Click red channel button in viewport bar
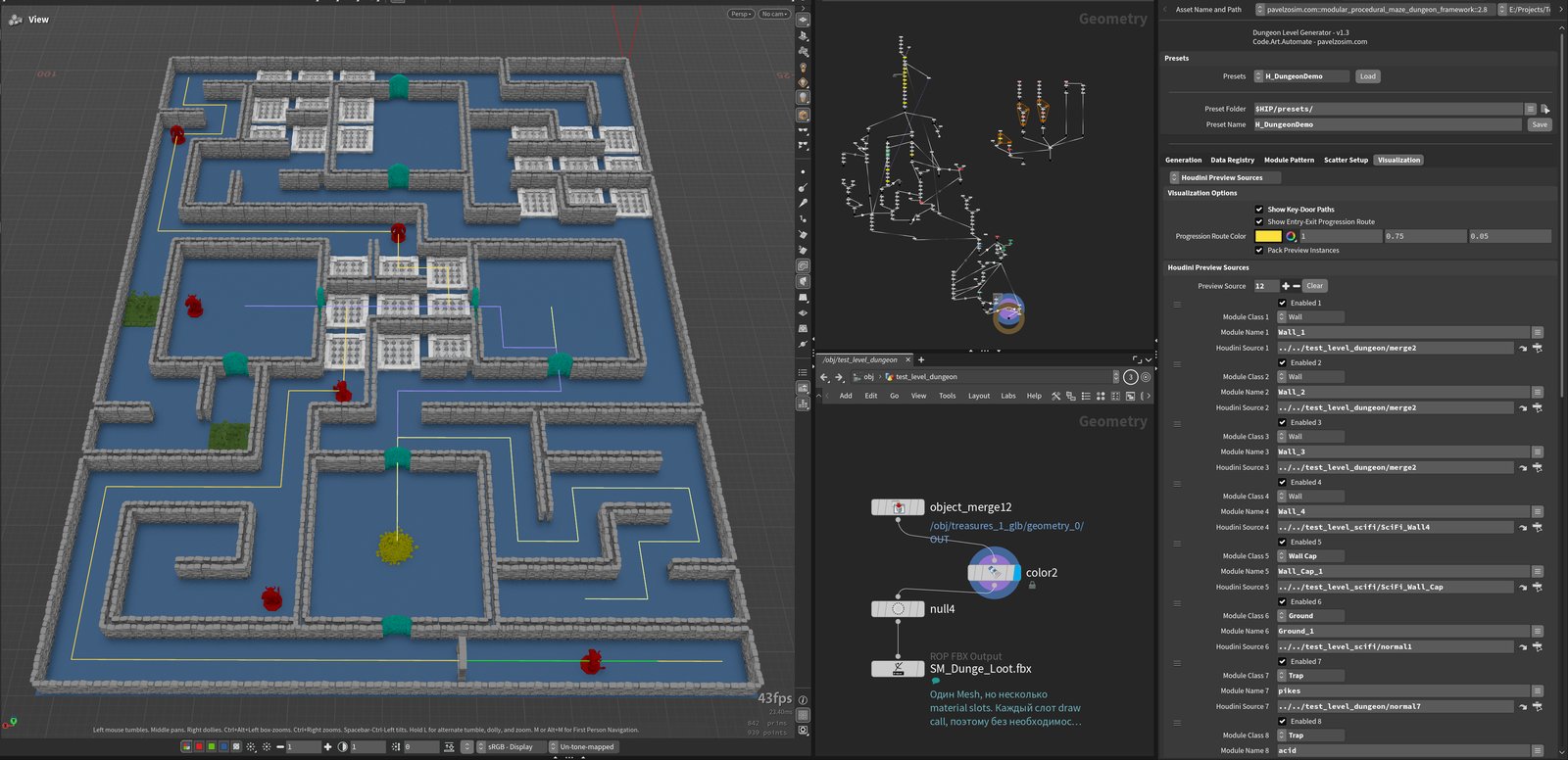Viewport: 1568px width, 760px height. [x=199, y=746]
